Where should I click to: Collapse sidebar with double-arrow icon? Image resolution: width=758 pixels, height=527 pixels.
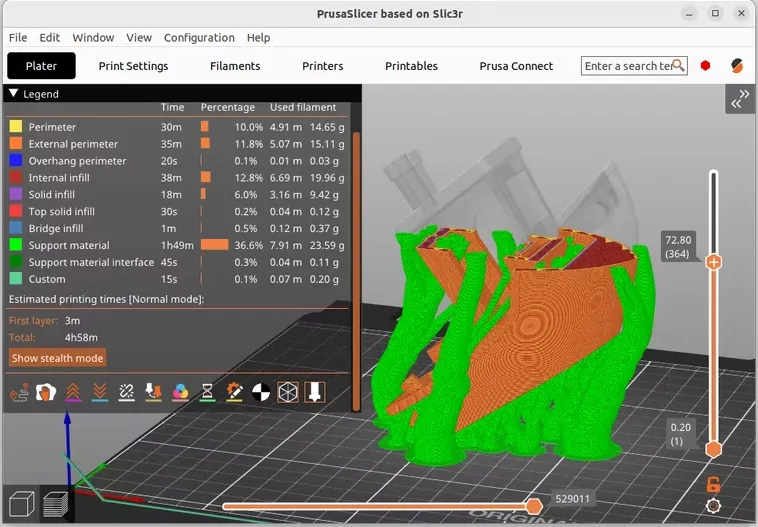pyautogui.click(x=740, y=99)
